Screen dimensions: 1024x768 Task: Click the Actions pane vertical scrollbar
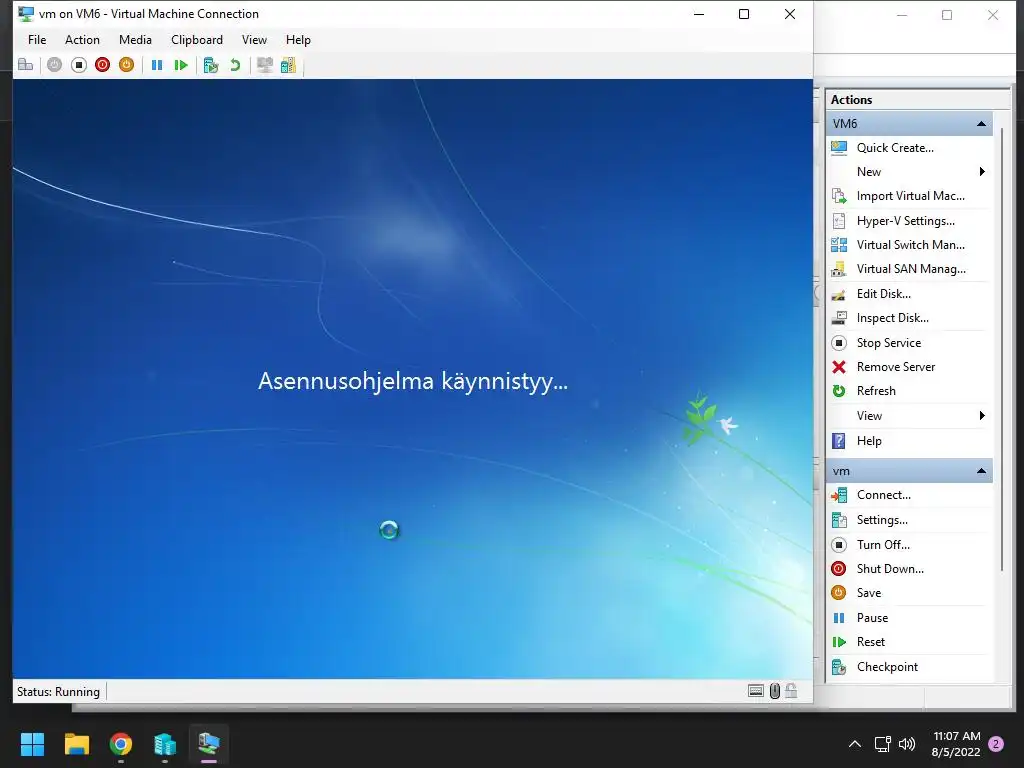[1001, 349]
